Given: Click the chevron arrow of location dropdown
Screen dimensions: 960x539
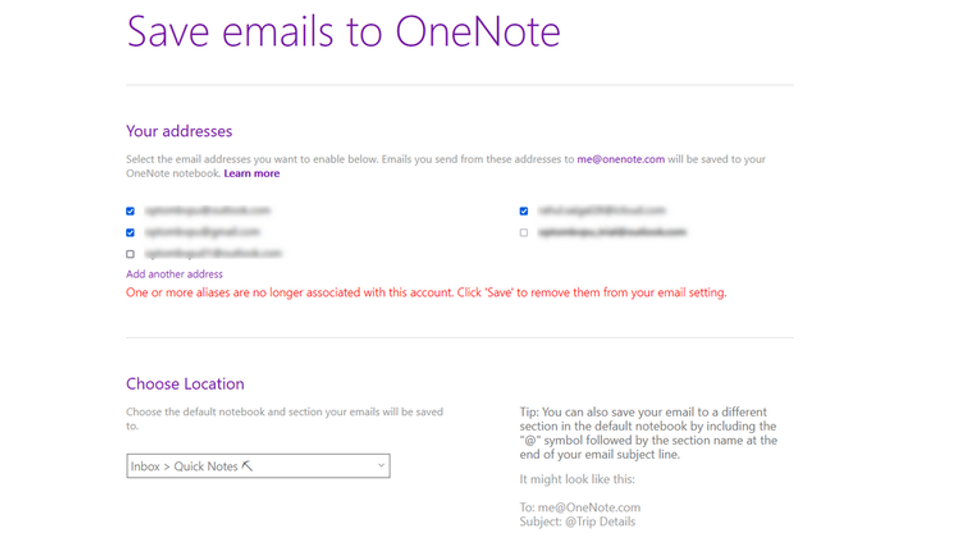Looking at the screenshot, I should [x=381, y=466].
